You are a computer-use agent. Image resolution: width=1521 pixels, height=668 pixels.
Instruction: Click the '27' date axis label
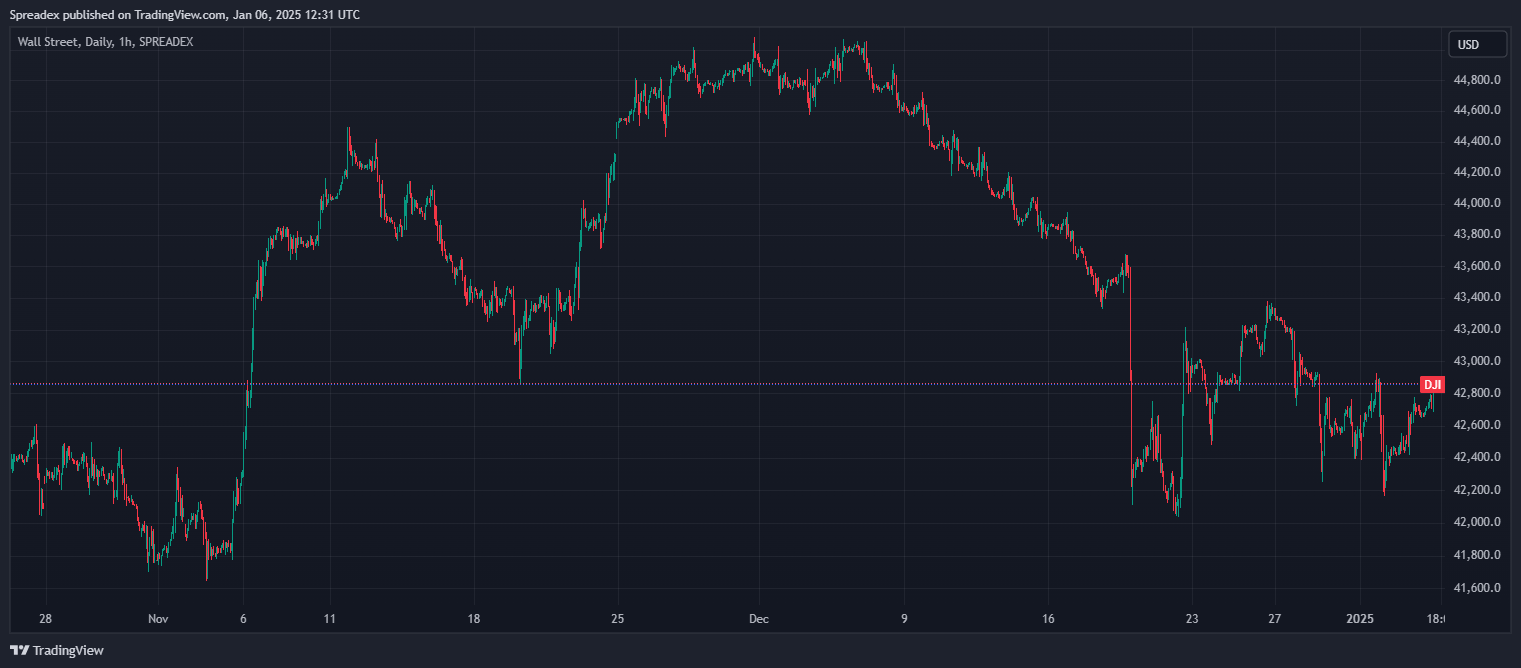[x=1275, y=619]
